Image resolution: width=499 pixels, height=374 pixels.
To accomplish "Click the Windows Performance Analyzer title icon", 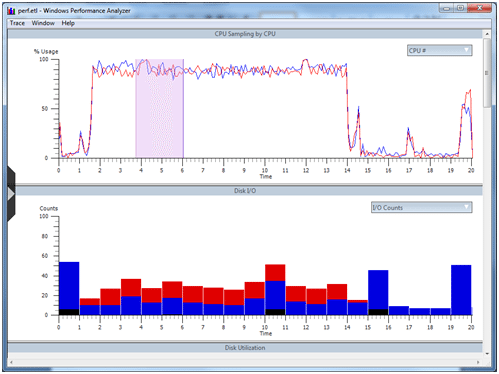I will click(12, 11).
